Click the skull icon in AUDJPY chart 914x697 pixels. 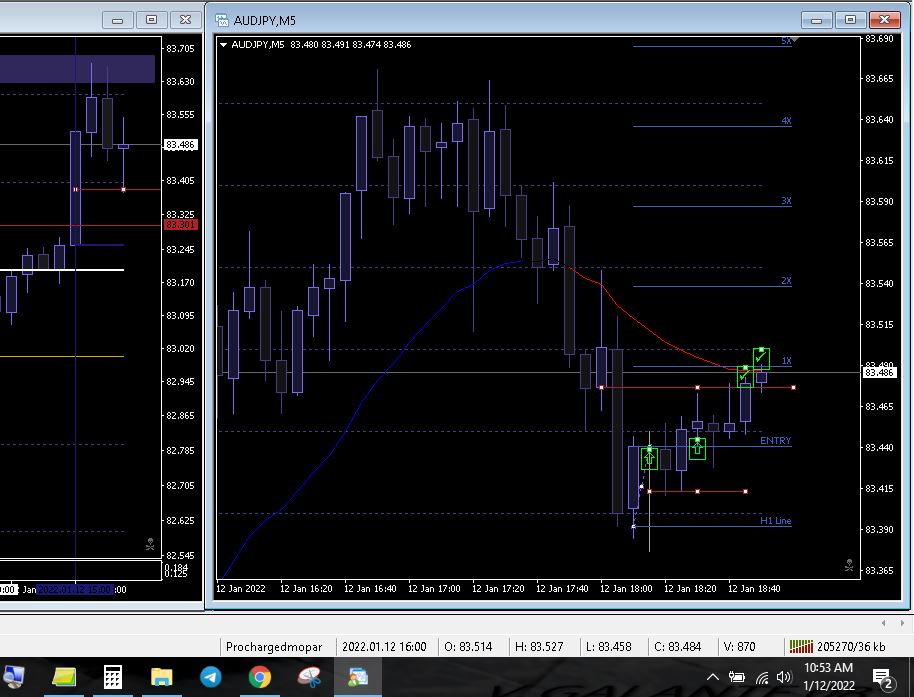pyautogui.click(x=848, y=566)
